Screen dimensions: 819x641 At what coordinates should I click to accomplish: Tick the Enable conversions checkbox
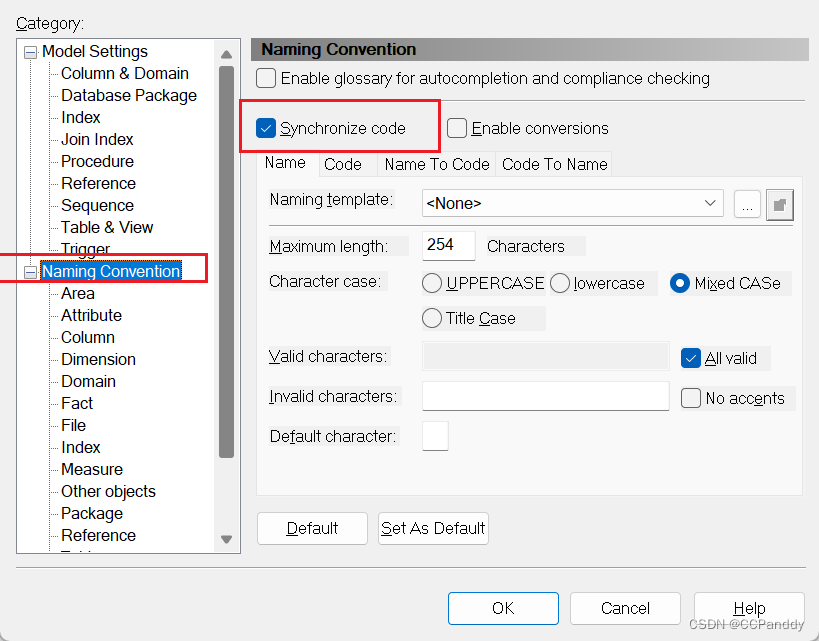pos(457,128)
